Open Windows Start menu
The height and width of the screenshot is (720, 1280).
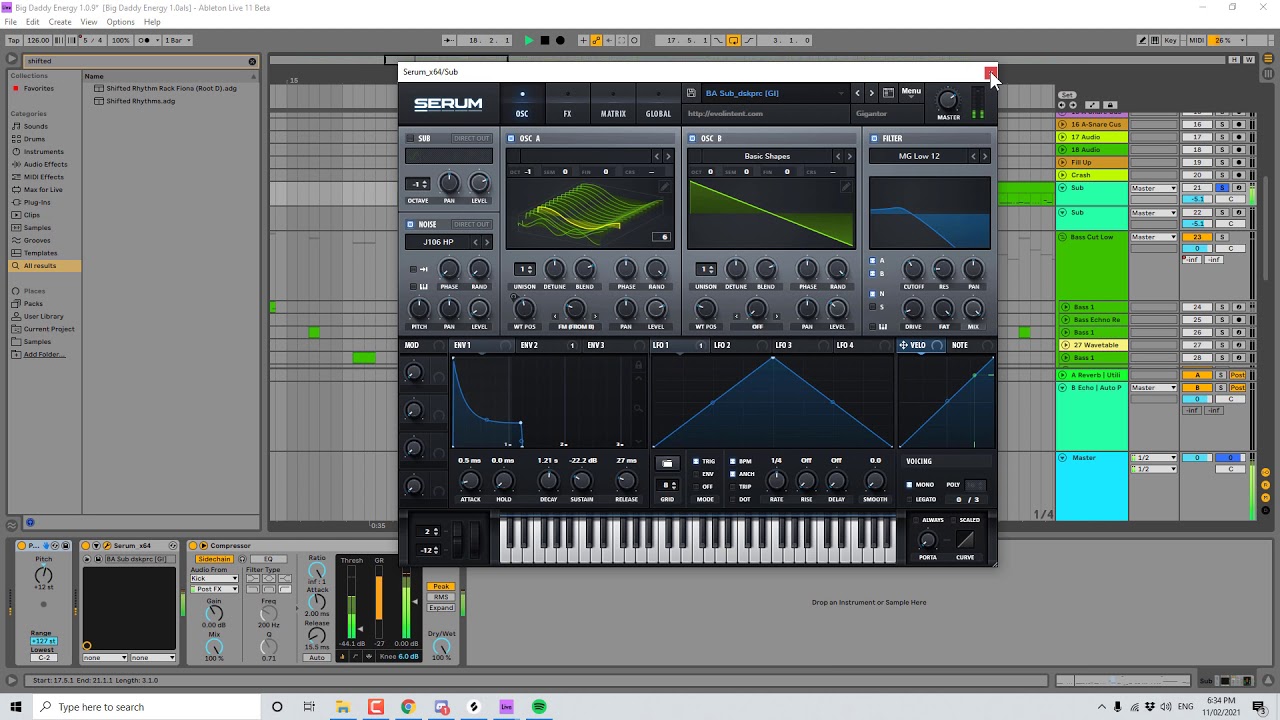[14, 707]
